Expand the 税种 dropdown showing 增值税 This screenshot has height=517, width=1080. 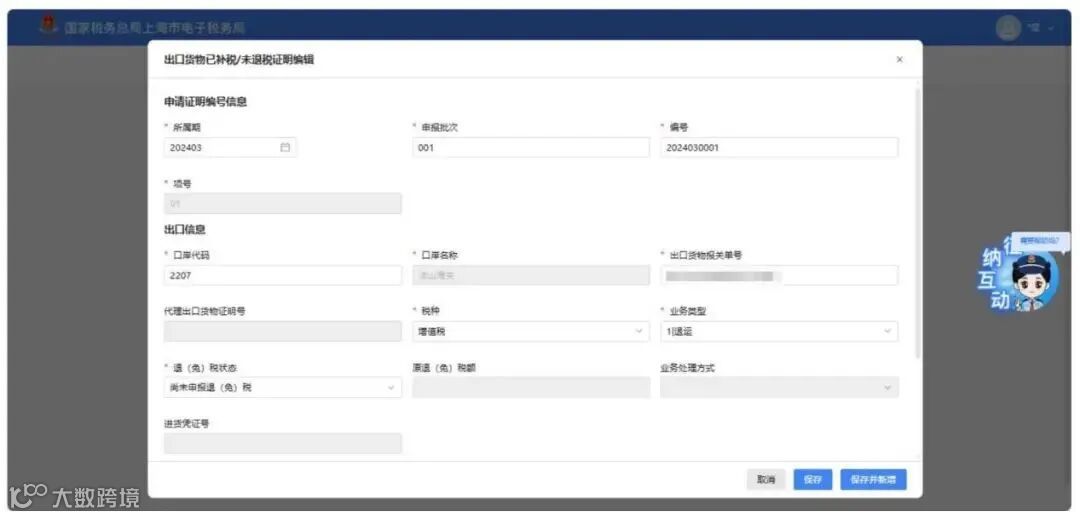[x=531, y=332]
